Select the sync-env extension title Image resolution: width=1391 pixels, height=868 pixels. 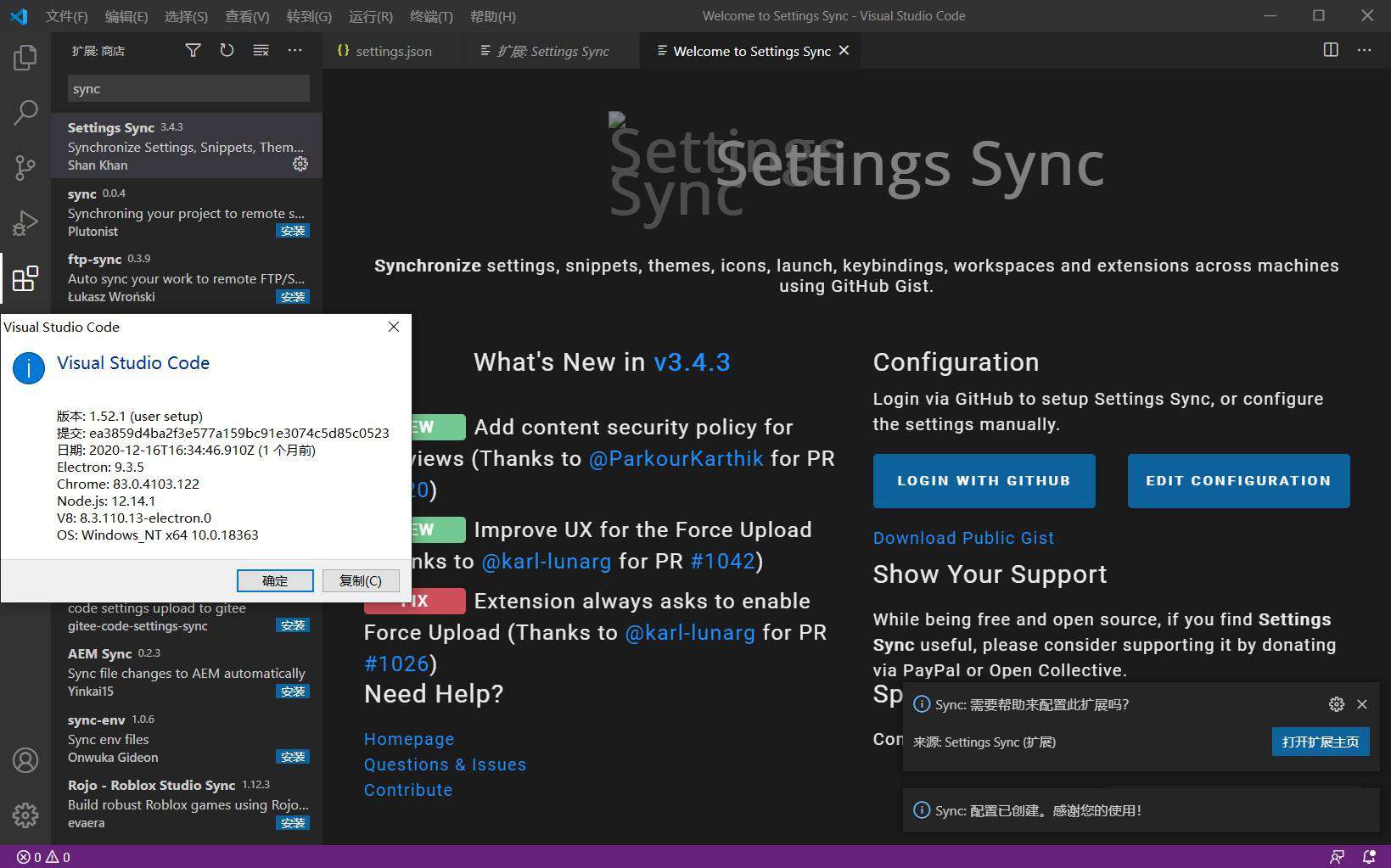tap(96, 720)
